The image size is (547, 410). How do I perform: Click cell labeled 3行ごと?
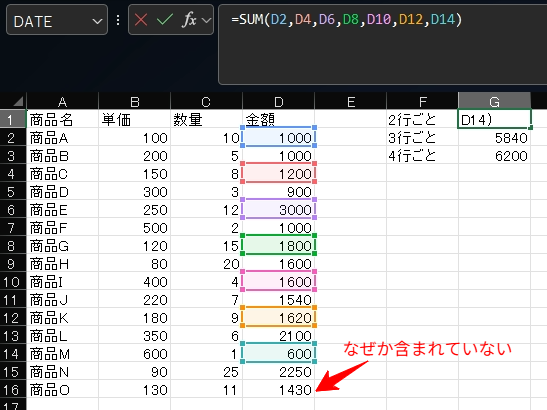click(x=422, y=137)
